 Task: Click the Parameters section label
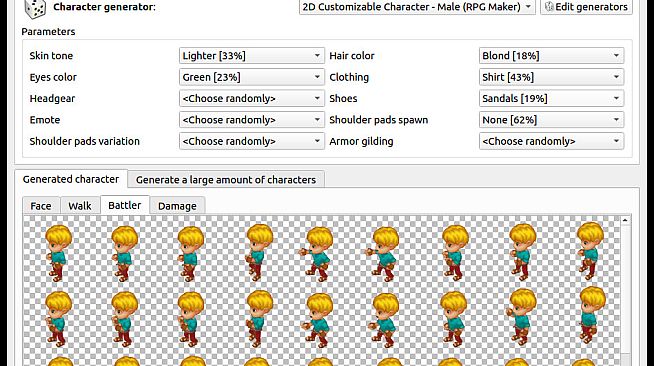pyautogui.click(x=48, y=32)
